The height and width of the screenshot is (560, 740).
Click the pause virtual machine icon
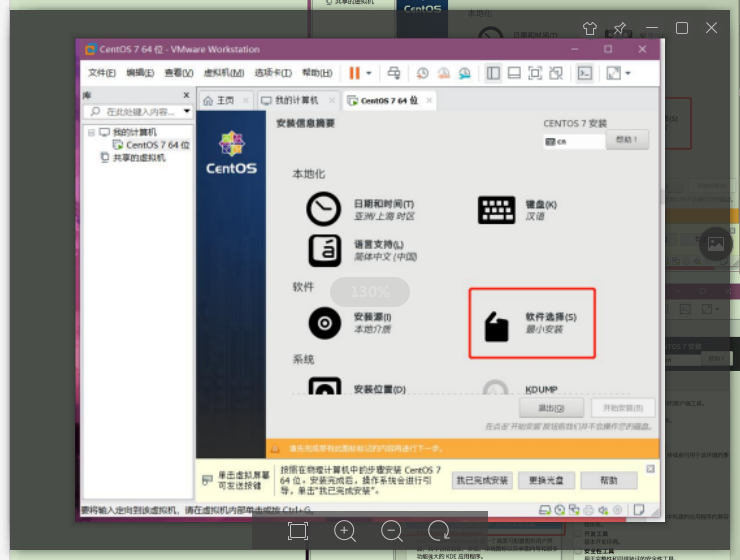[x=354, y=73]
